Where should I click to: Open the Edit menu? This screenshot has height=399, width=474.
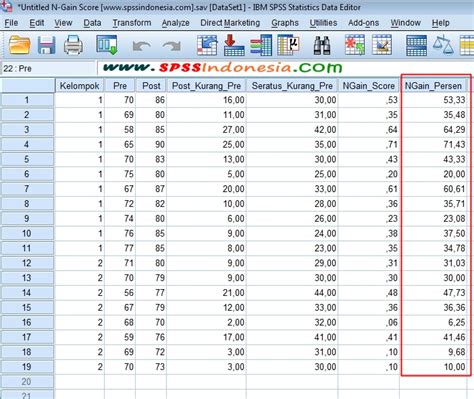37,23
